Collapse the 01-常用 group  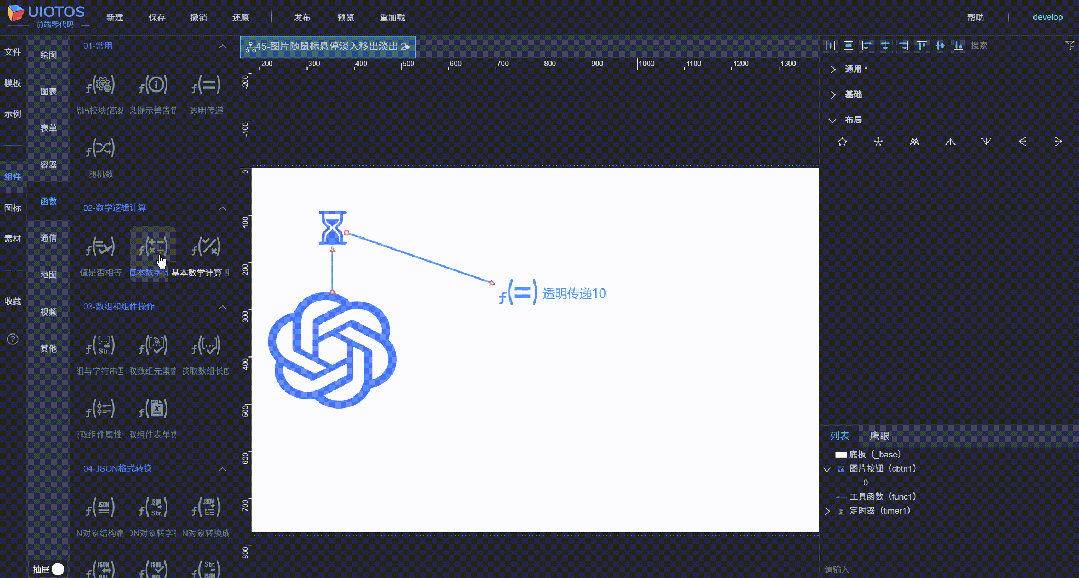click(x=222, y=46)
